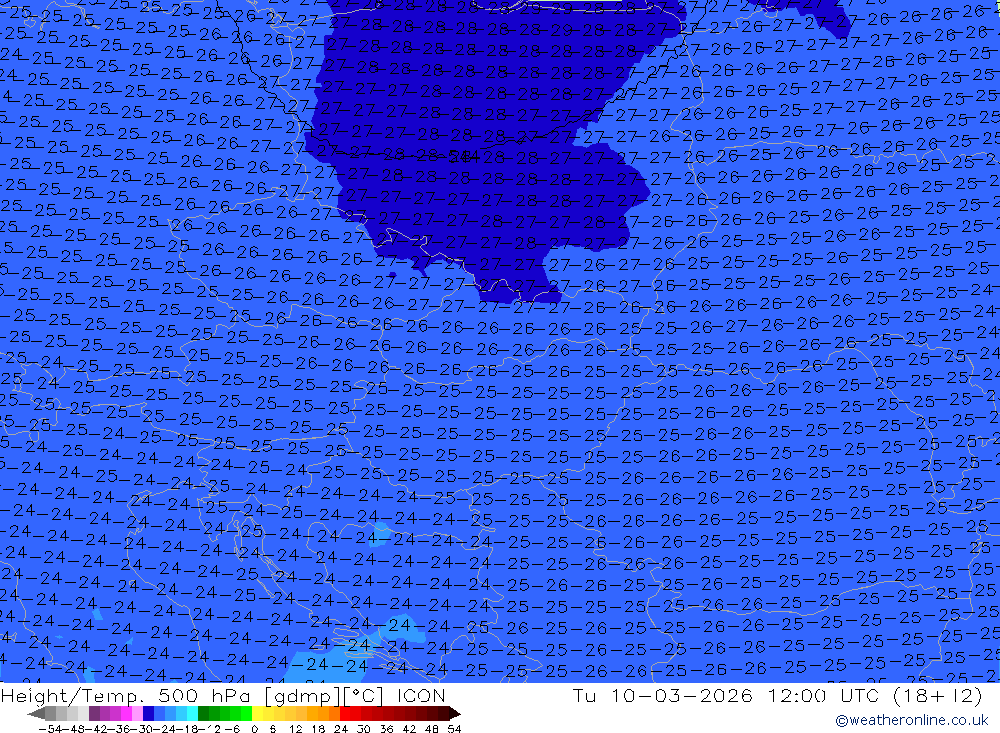Click the gray left arrow end of legend
The image size is (1000, 733).
36,714
